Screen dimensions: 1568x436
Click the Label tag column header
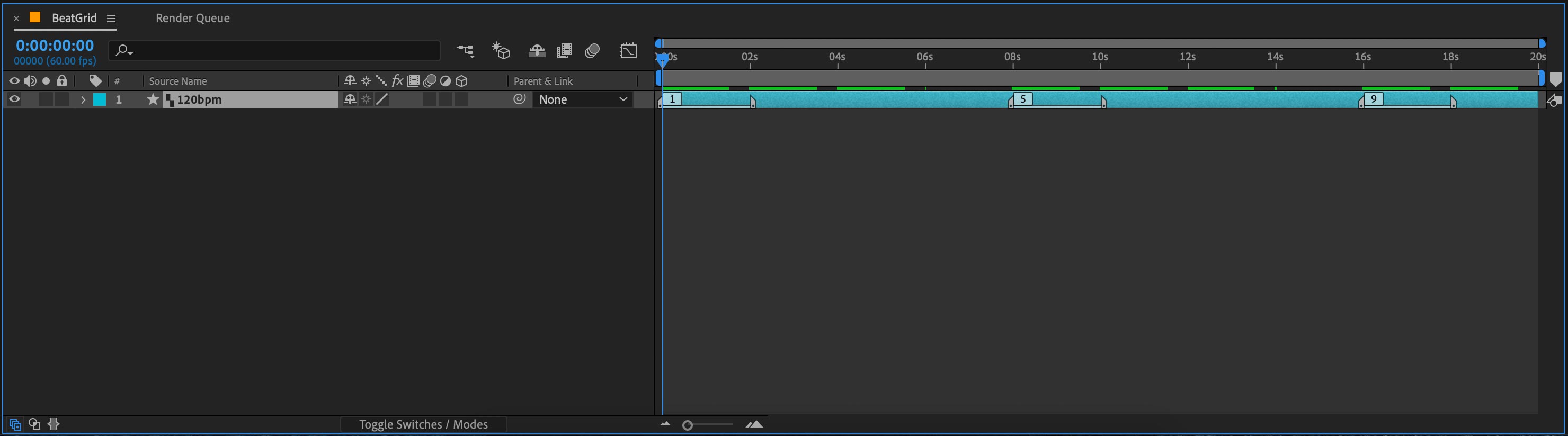click(x=95, y=81)
